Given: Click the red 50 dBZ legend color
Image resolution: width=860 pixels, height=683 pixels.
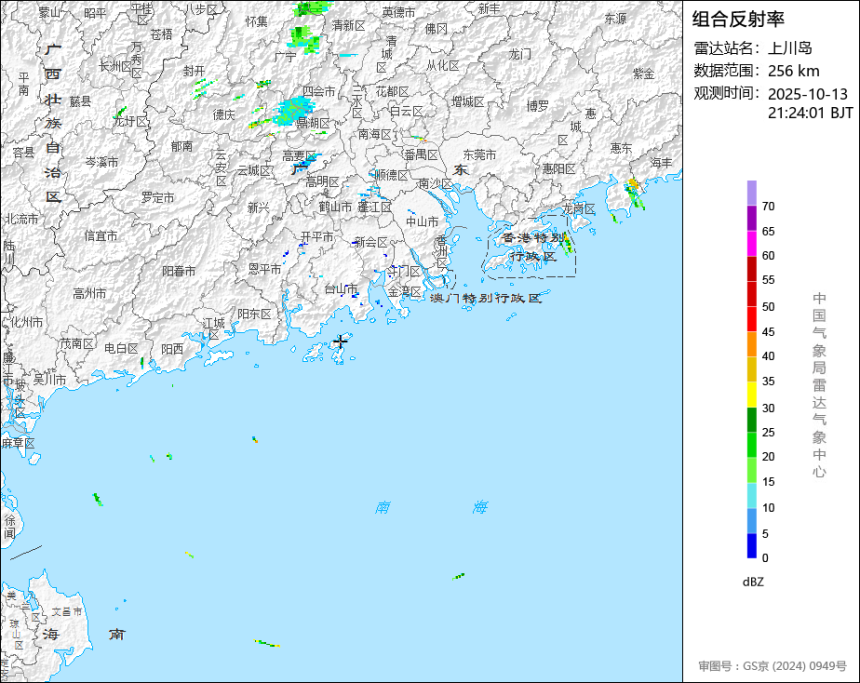Looking at the screenshot, I should [x=751, y=294].
